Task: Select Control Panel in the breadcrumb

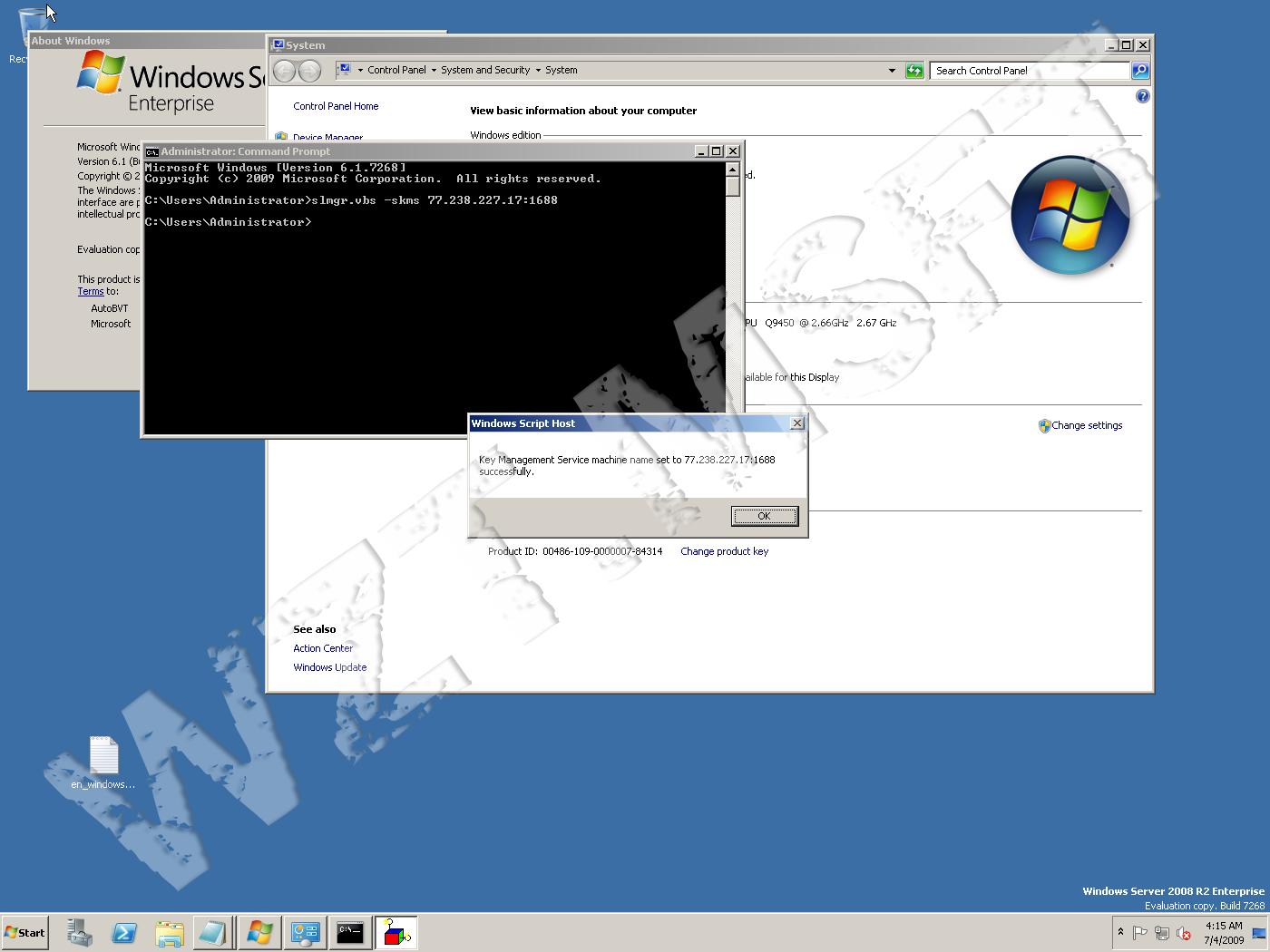Action: click(396, 70)
